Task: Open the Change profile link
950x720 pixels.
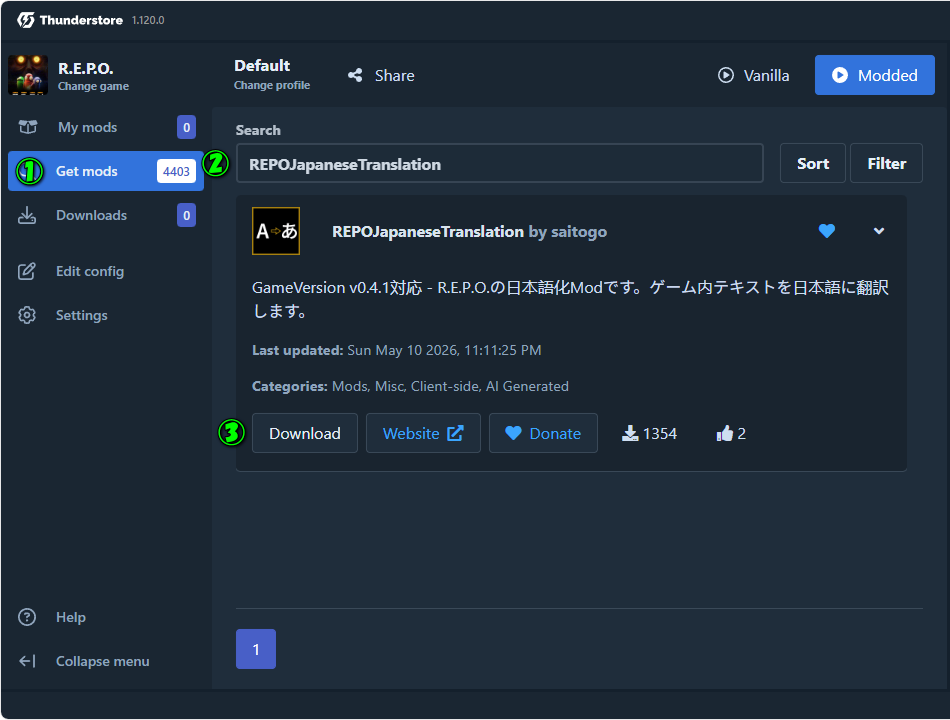Action: [272, 85]
